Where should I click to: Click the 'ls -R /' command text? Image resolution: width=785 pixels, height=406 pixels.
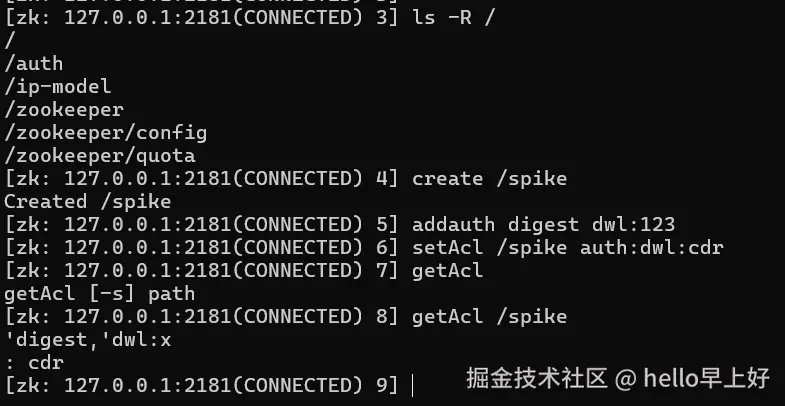pos(450,17)
